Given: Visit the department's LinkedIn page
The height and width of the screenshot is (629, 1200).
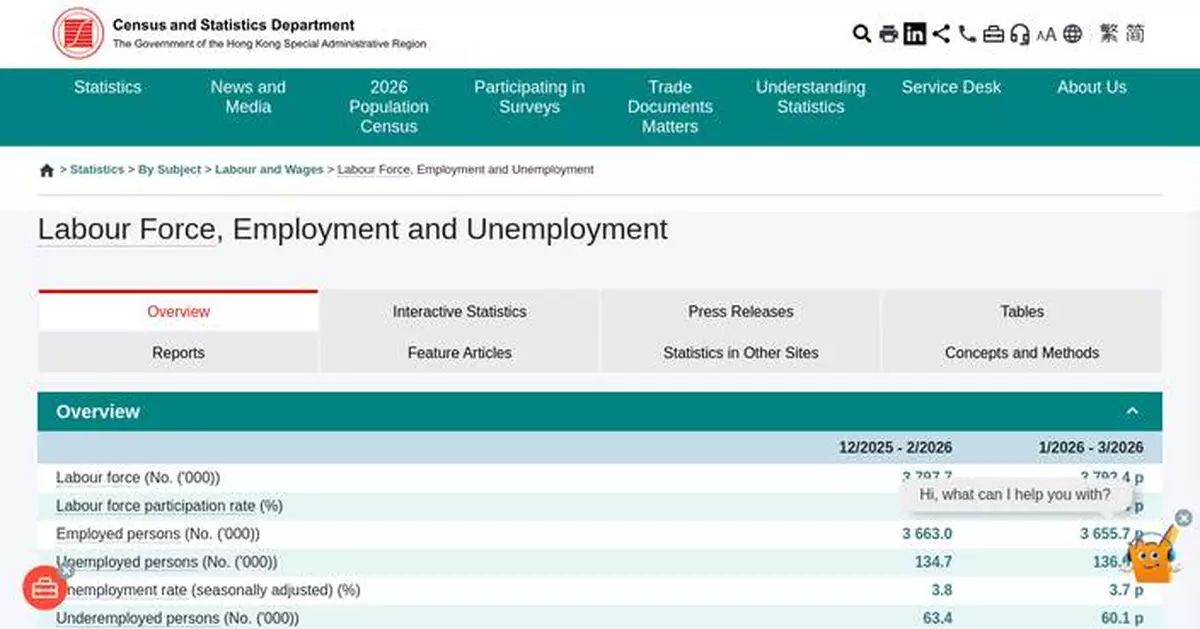Looking at the screenshot, I should point(914,33).
